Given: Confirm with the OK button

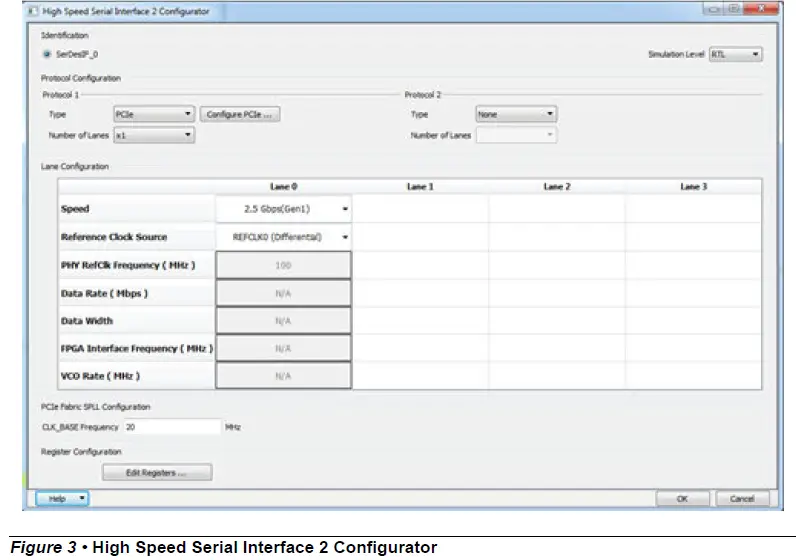Looking at the screenshot, I should (x=682, y=499).
